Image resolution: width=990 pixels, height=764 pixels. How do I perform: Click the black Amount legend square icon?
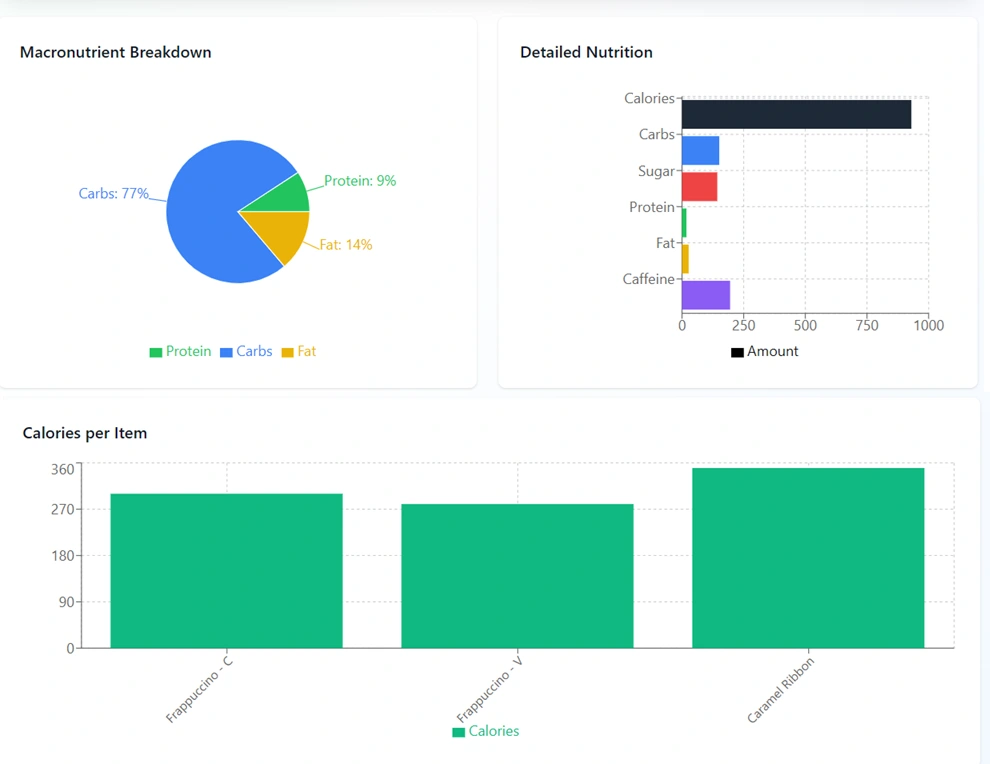[737, 352]
